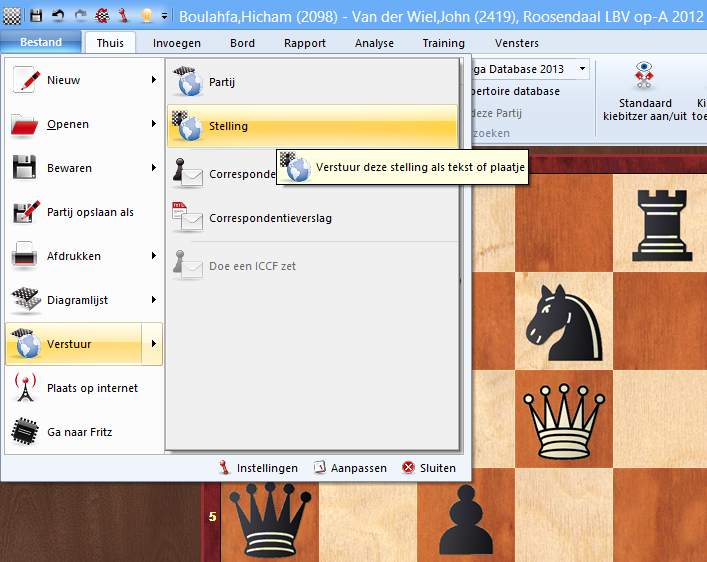Click the black rook on the board
The image size is (707, 562).
pyautogui.click(x=661, y=226)
